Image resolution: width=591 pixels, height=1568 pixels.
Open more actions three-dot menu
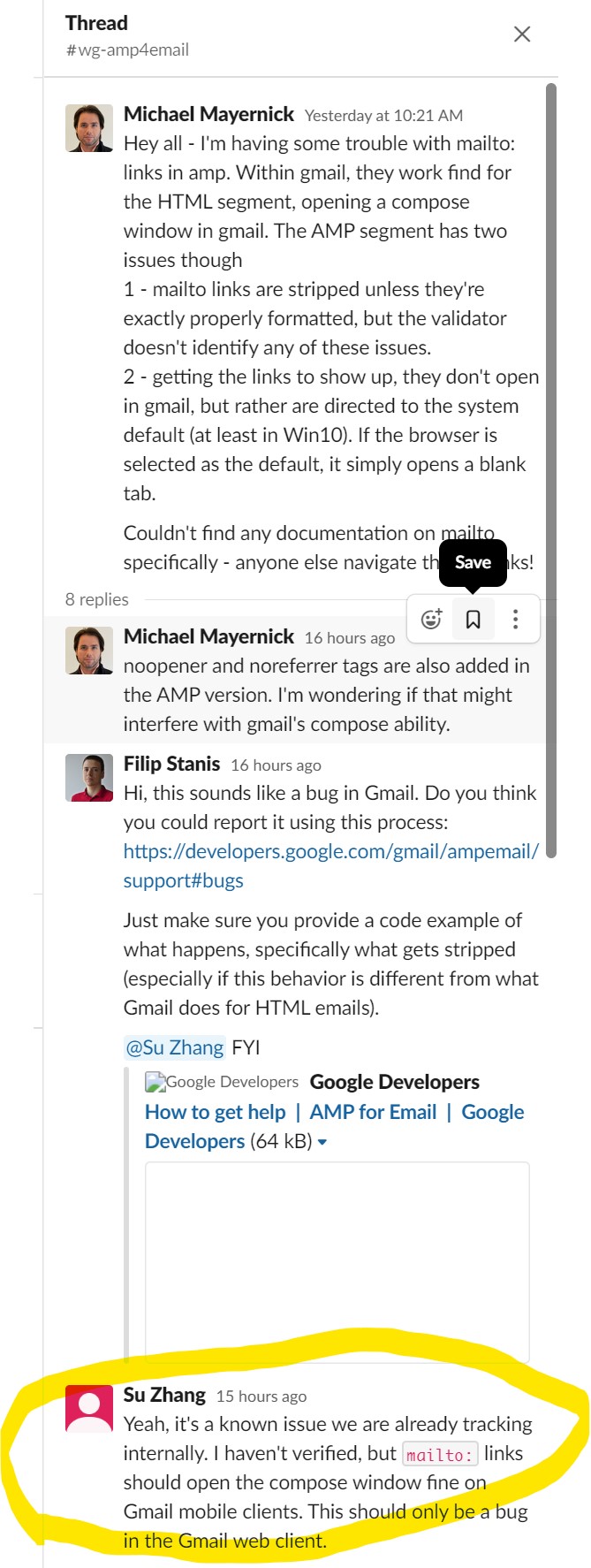point(515,620)
